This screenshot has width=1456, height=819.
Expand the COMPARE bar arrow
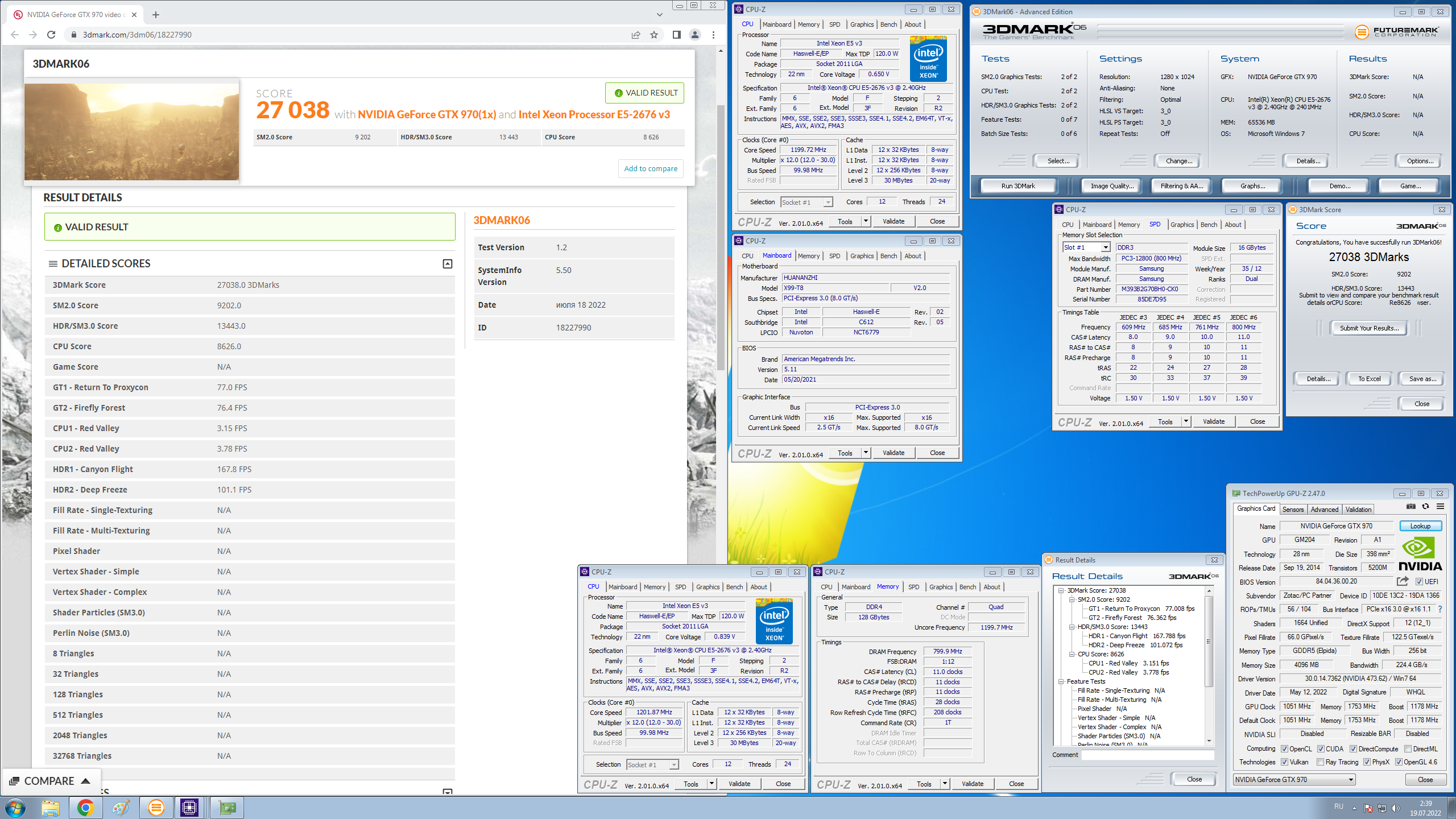pos(86,781)
